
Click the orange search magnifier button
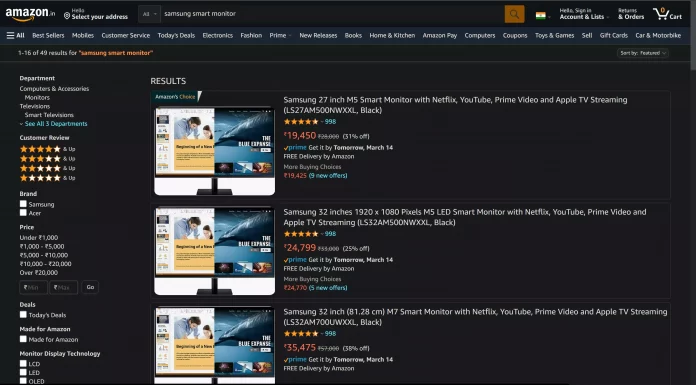[x=514, y=14]
